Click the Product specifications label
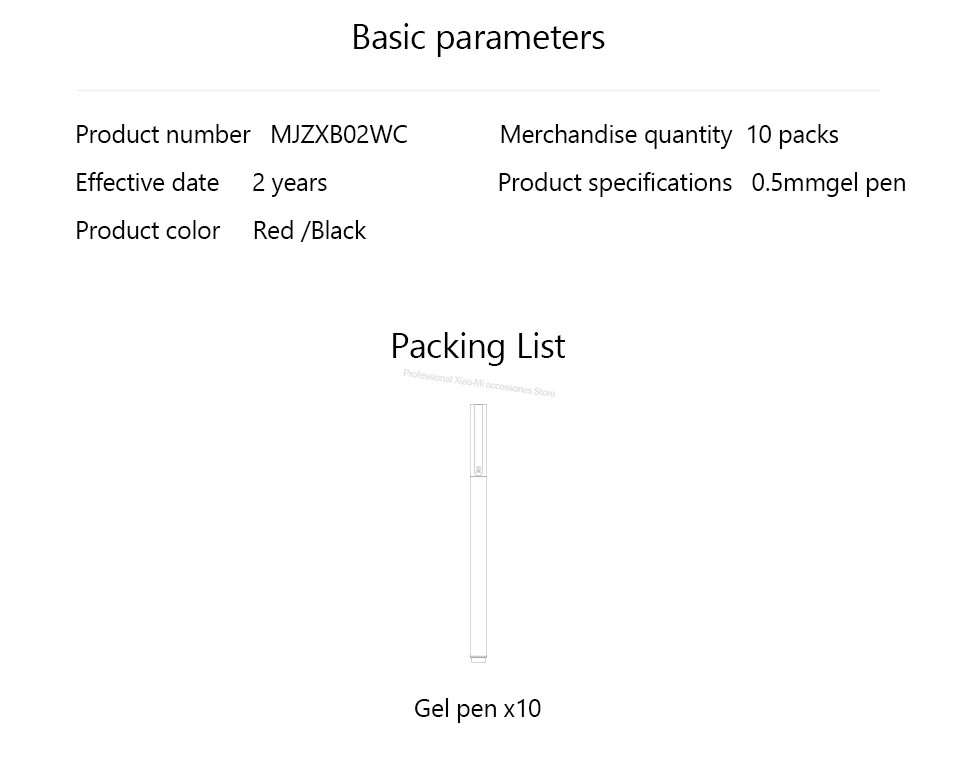The width and height of the screenshot is (958, 769). tap(614, 182)
